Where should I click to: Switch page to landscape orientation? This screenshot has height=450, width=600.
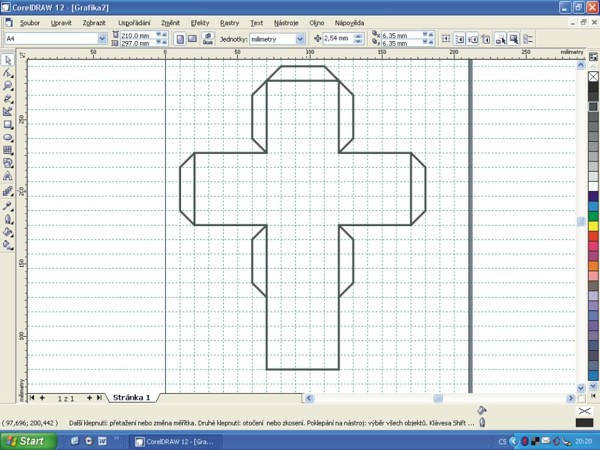[193, 39]
